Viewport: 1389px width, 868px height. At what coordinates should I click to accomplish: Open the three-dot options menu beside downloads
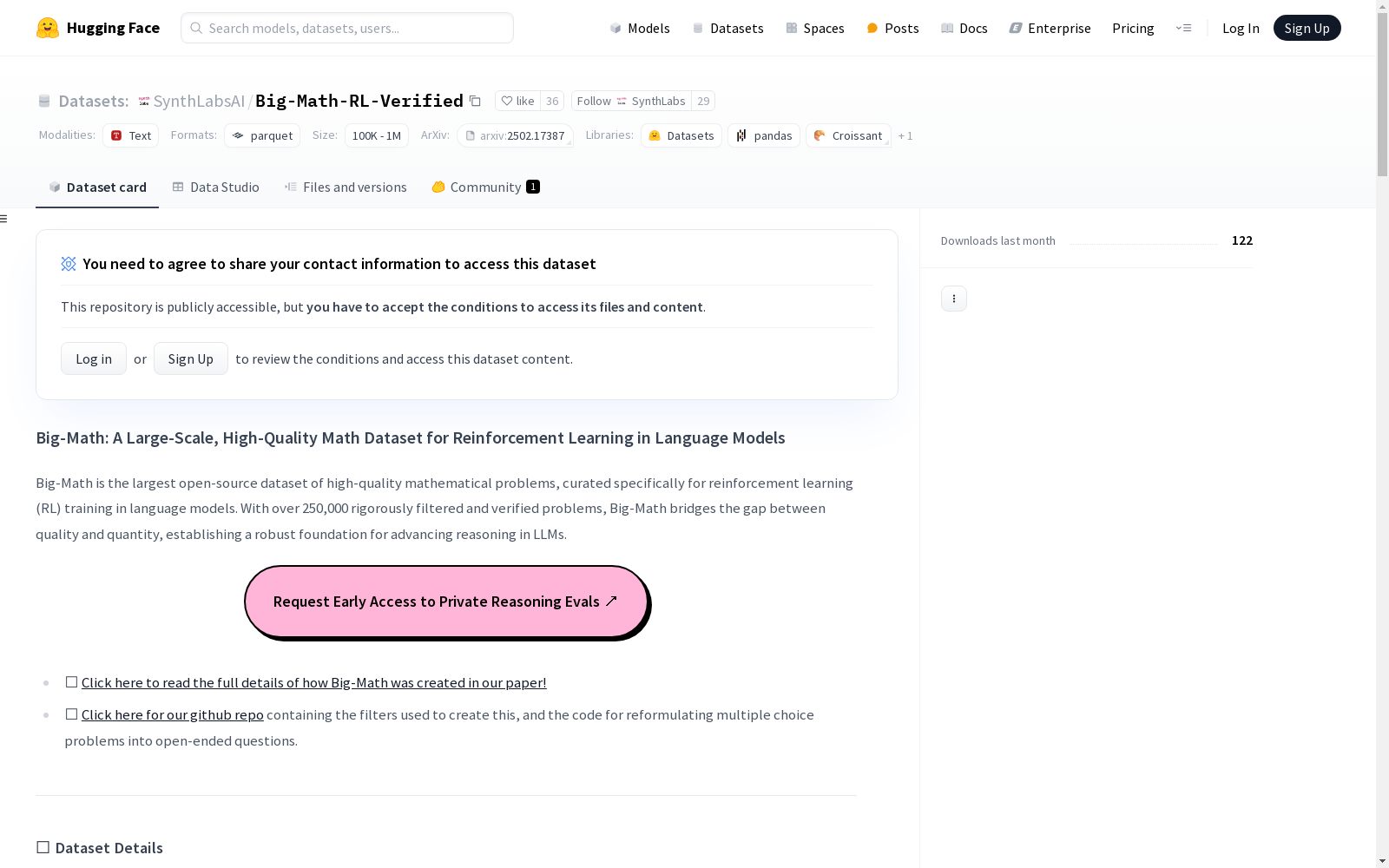click(x=954, y=299)
